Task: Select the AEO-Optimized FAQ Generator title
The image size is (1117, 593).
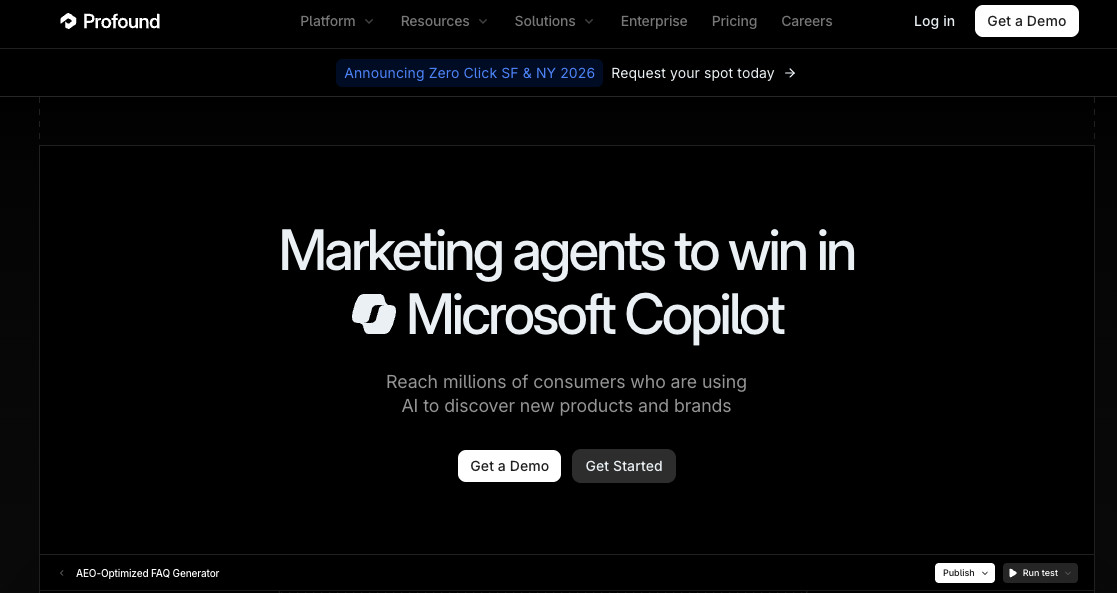Action: tap(147, 573)
